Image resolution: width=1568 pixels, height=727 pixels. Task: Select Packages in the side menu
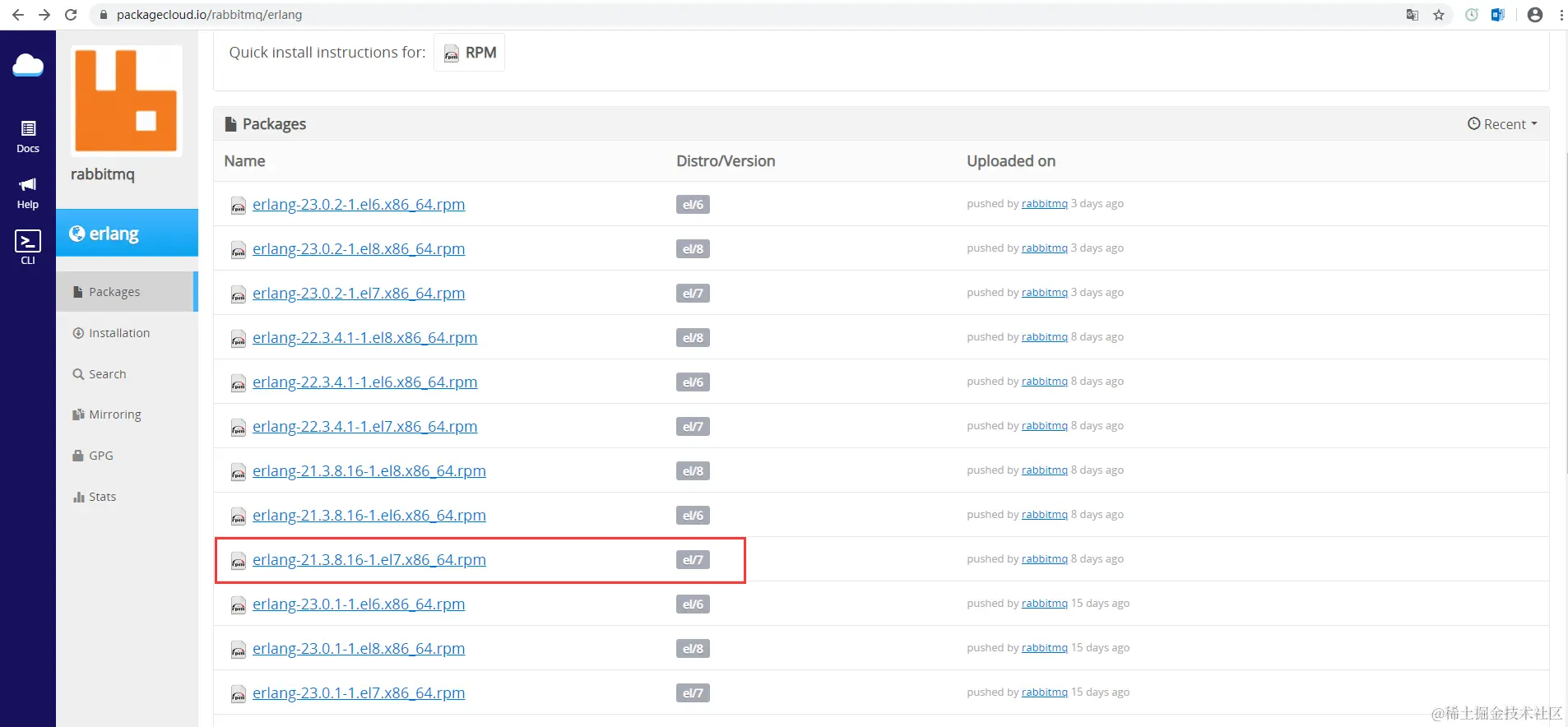click(x=127, y=292)
